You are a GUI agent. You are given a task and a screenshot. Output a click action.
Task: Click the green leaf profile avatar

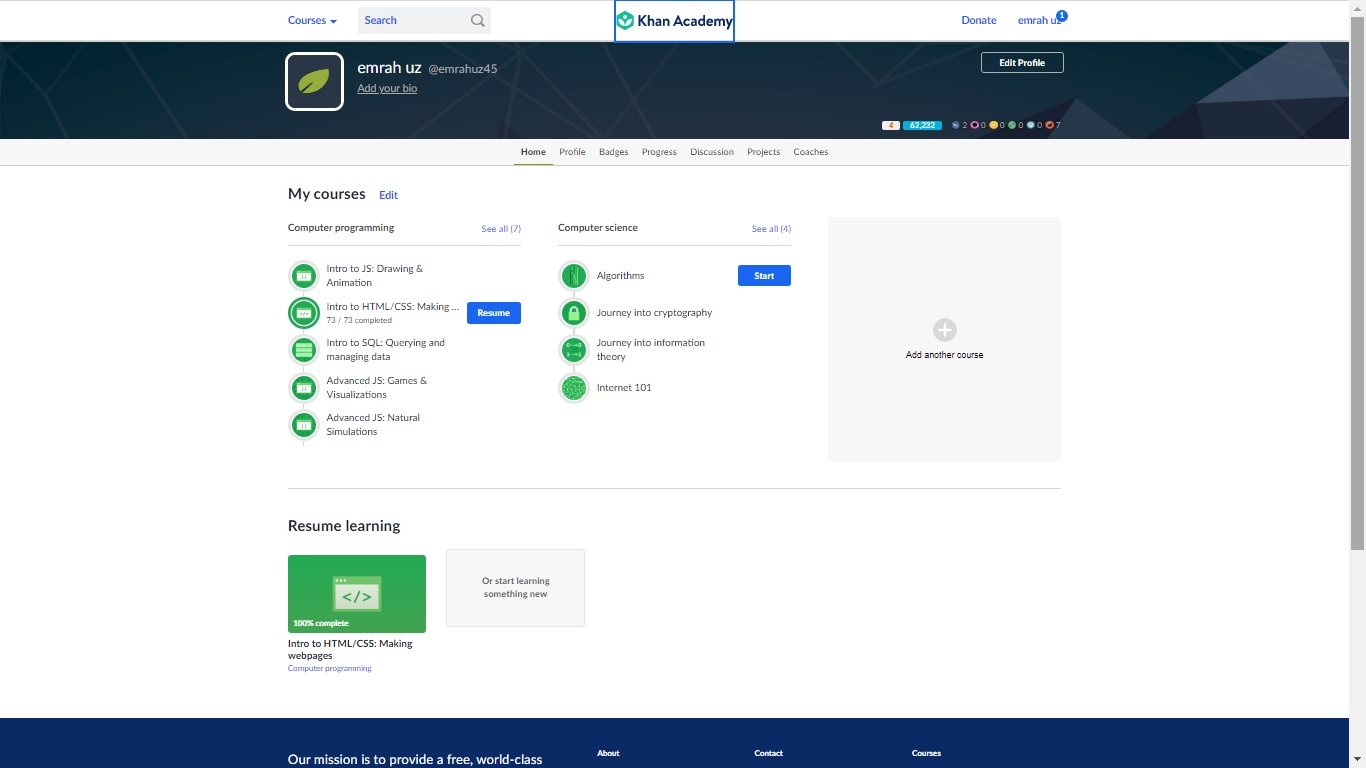315,81
